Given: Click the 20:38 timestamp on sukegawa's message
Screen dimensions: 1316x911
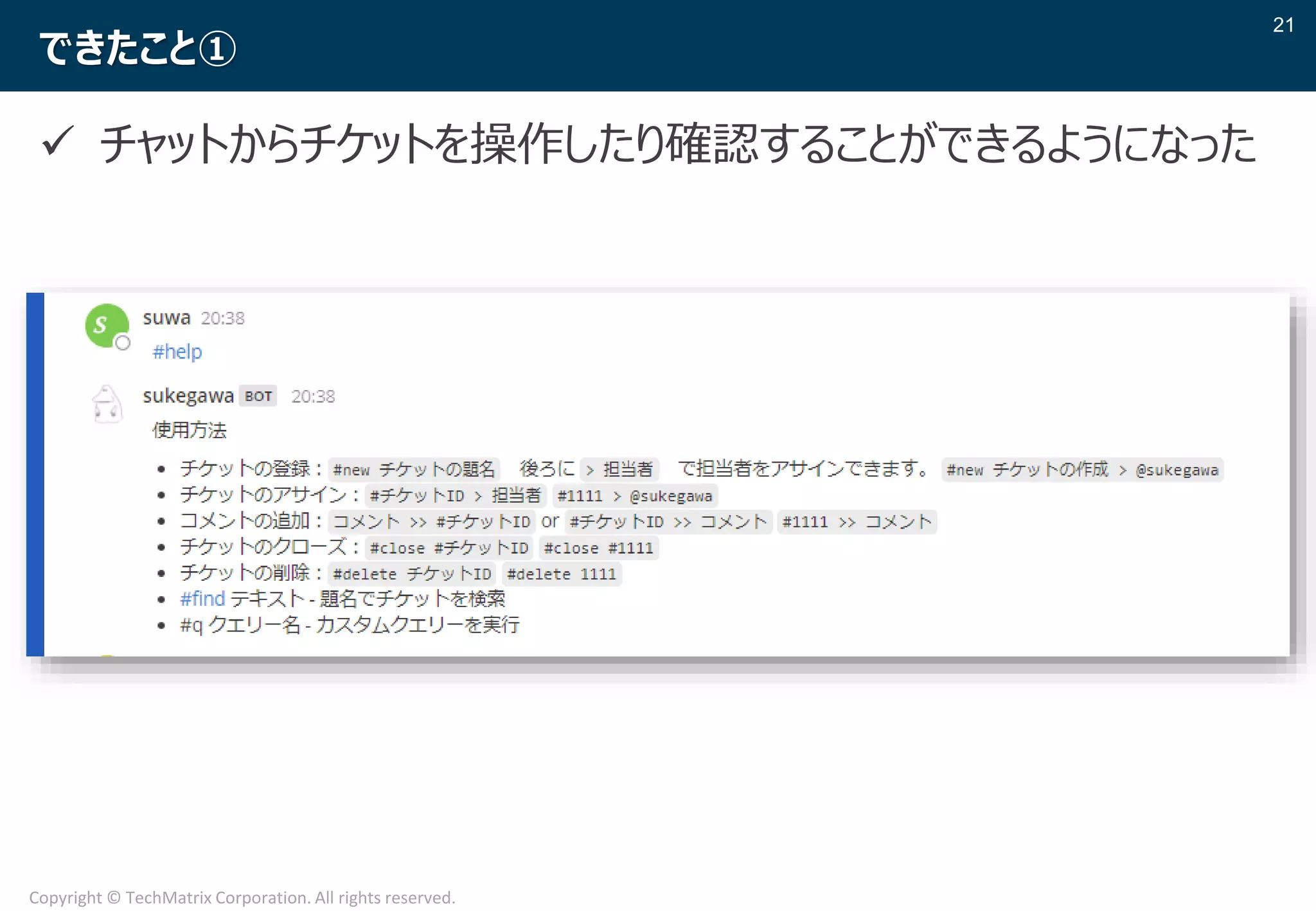Looking at the screenshot, I should 313,396.
